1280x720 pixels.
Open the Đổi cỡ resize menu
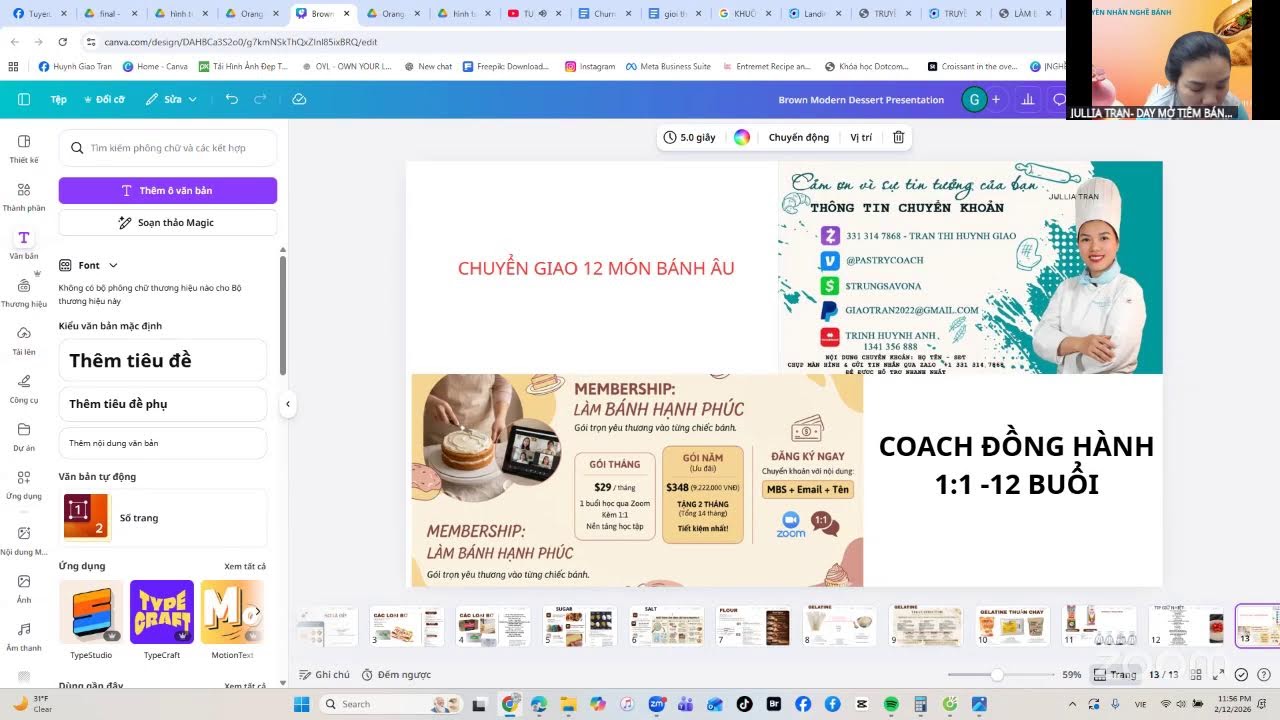(x=105, y=99)
